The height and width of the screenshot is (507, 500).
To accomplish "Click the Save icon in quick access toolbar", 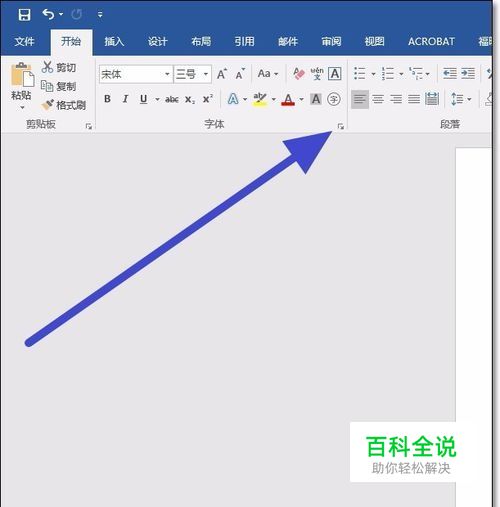I will [24, 15].
